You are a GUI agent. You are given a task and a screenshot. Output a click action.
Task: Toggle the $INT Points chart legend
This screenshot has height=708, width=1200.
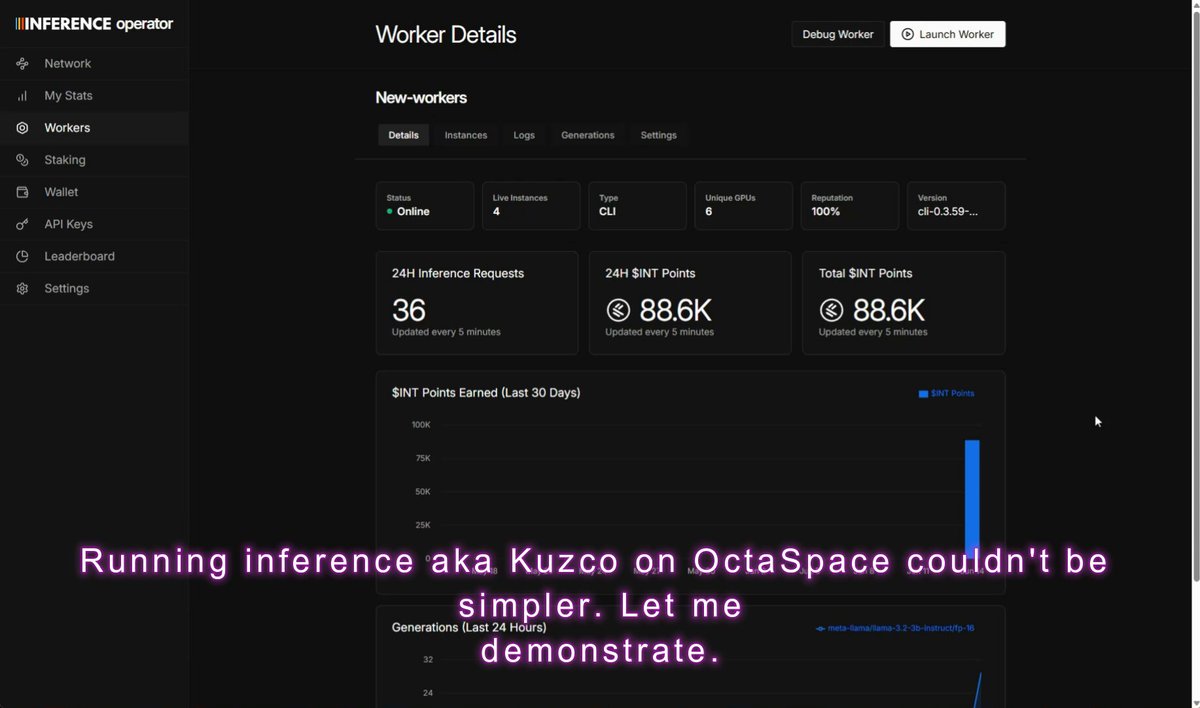click(x=946, y=394)
